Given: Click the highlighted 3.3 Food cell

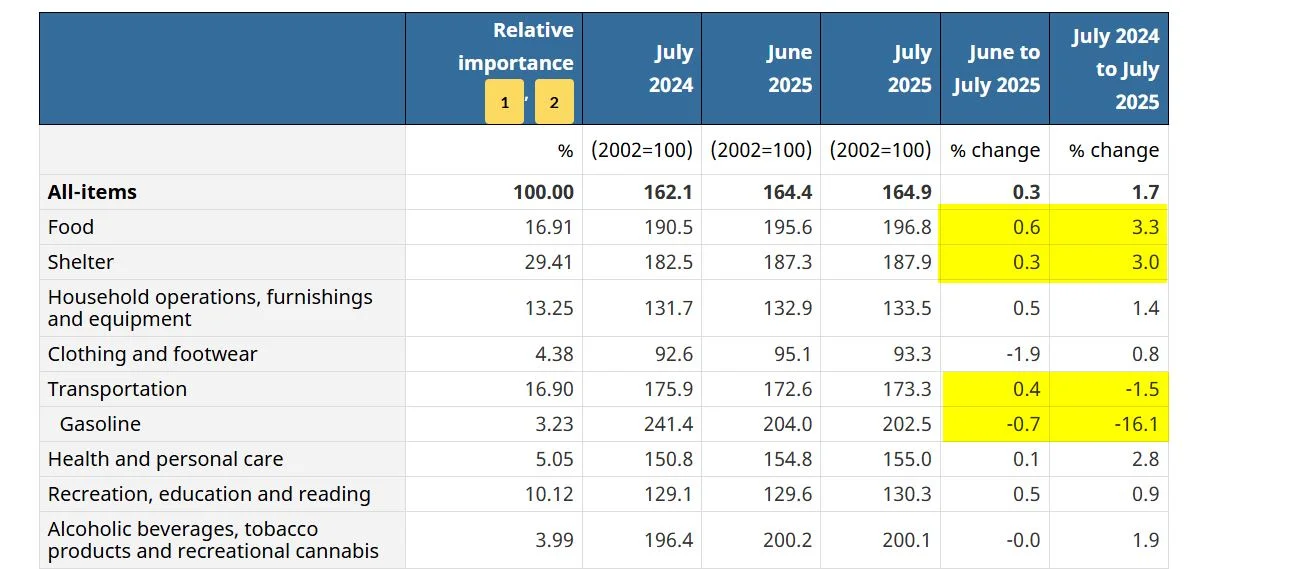Looking at the screenshot, I should click(1145, 227).
